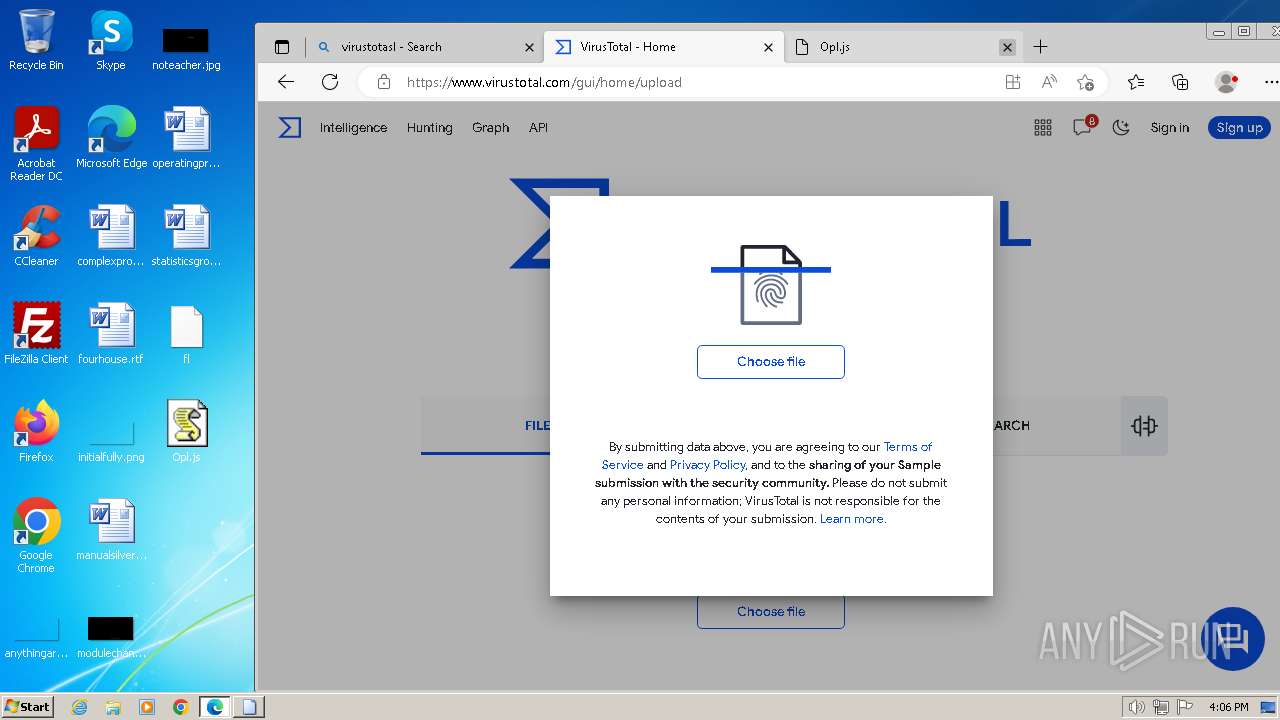View site information lock icon
Image resolution: width=1280 pixels, height=720 pixels.
[x=384, y=82]
